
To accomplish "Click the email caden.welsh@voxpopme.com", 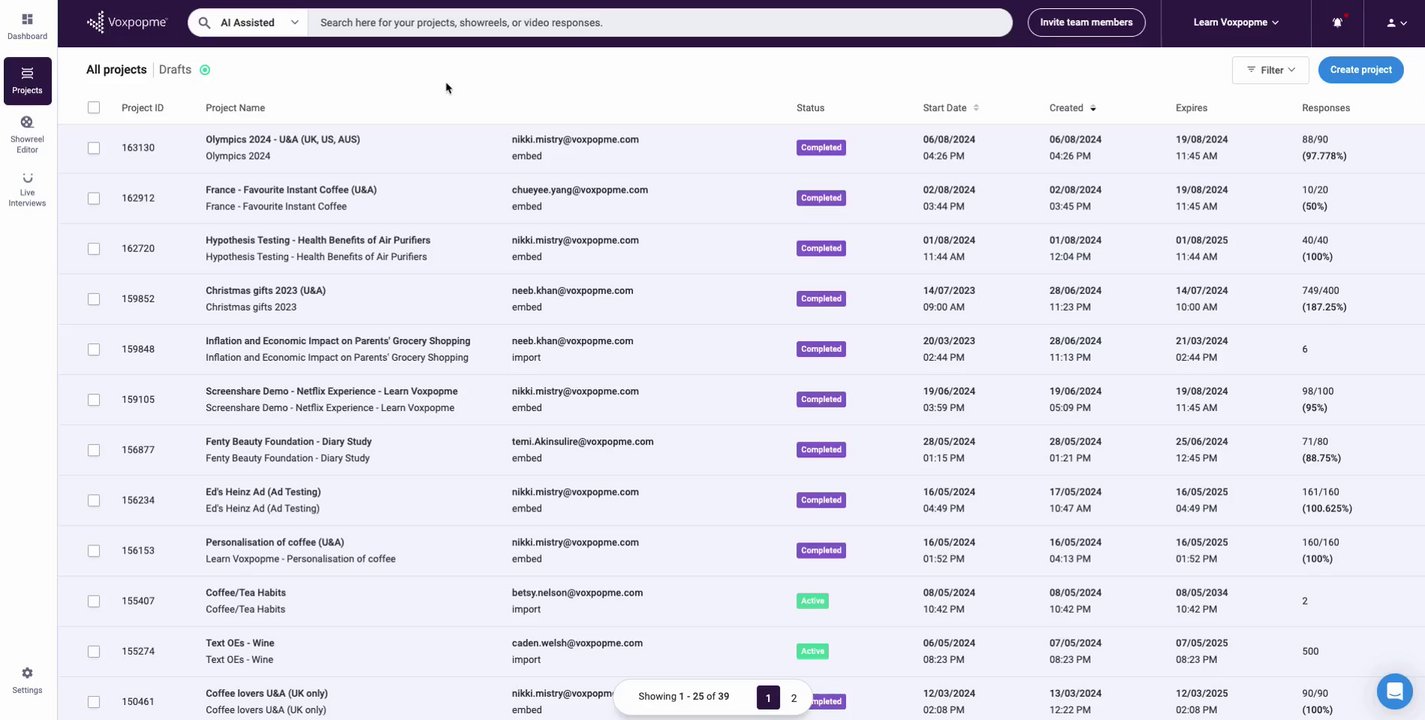I will 577,643.
